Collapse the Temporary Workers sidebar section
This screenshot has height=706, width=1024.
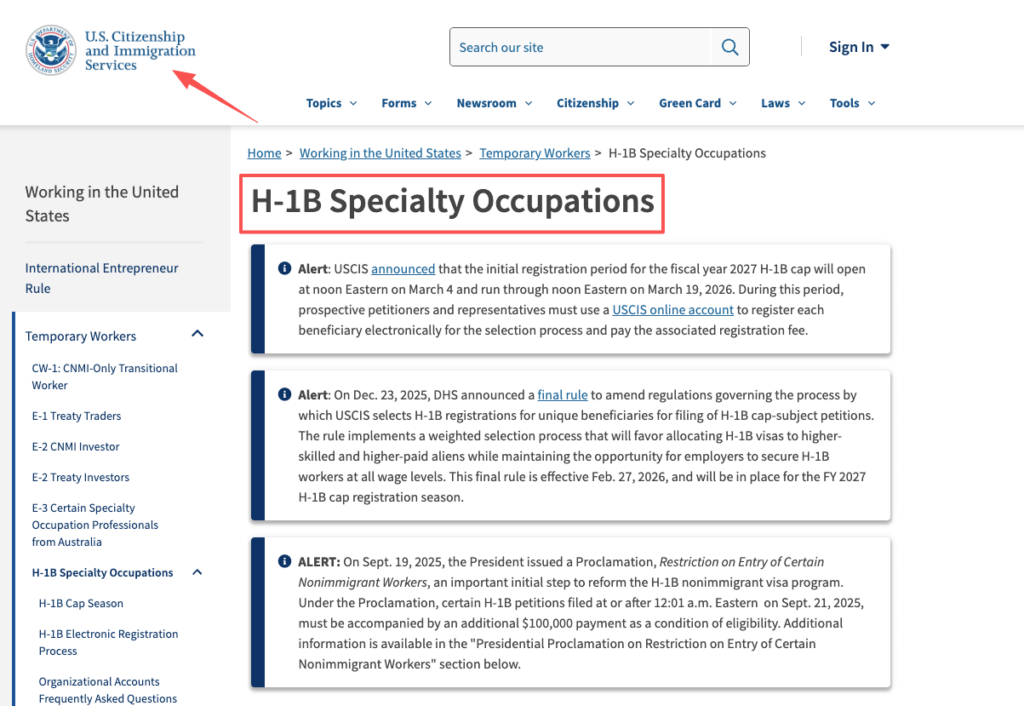click(198, 333)
